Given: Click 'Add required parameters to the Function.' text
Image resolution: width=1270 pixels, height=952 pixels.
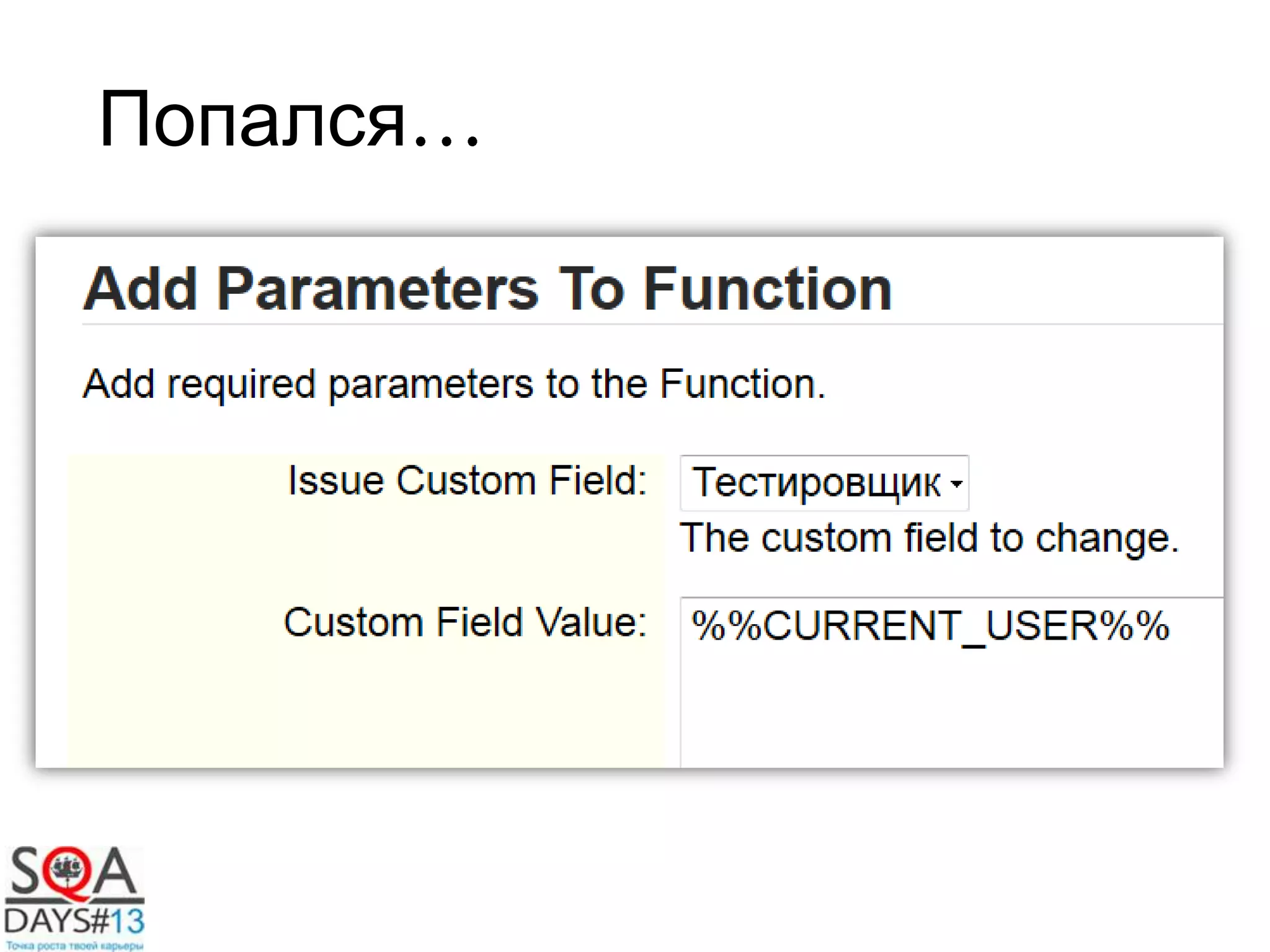Looking at the screenshot, I should [454, 384].
